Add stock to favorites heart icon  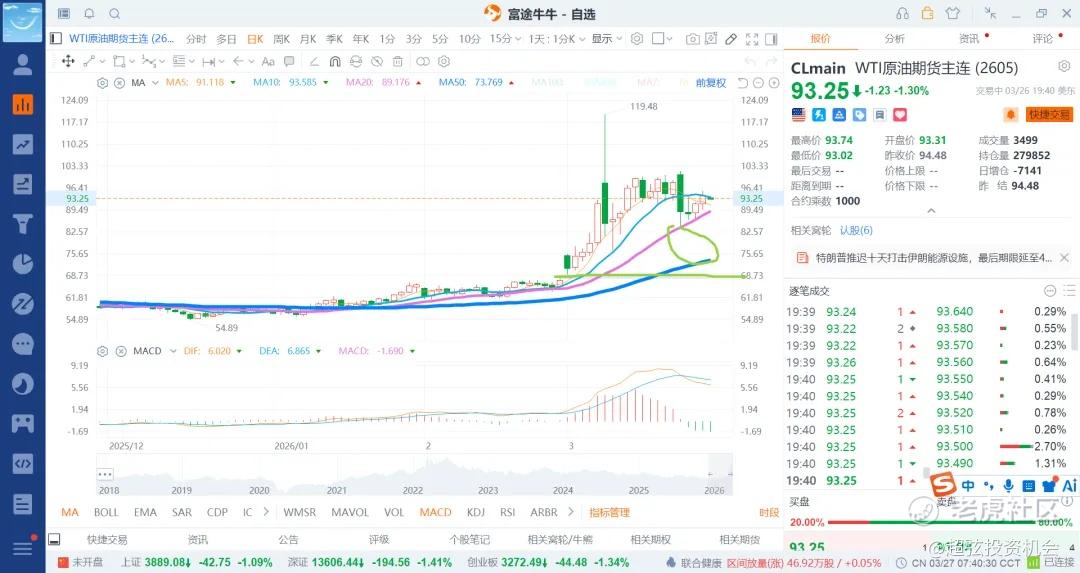(900, 115)
